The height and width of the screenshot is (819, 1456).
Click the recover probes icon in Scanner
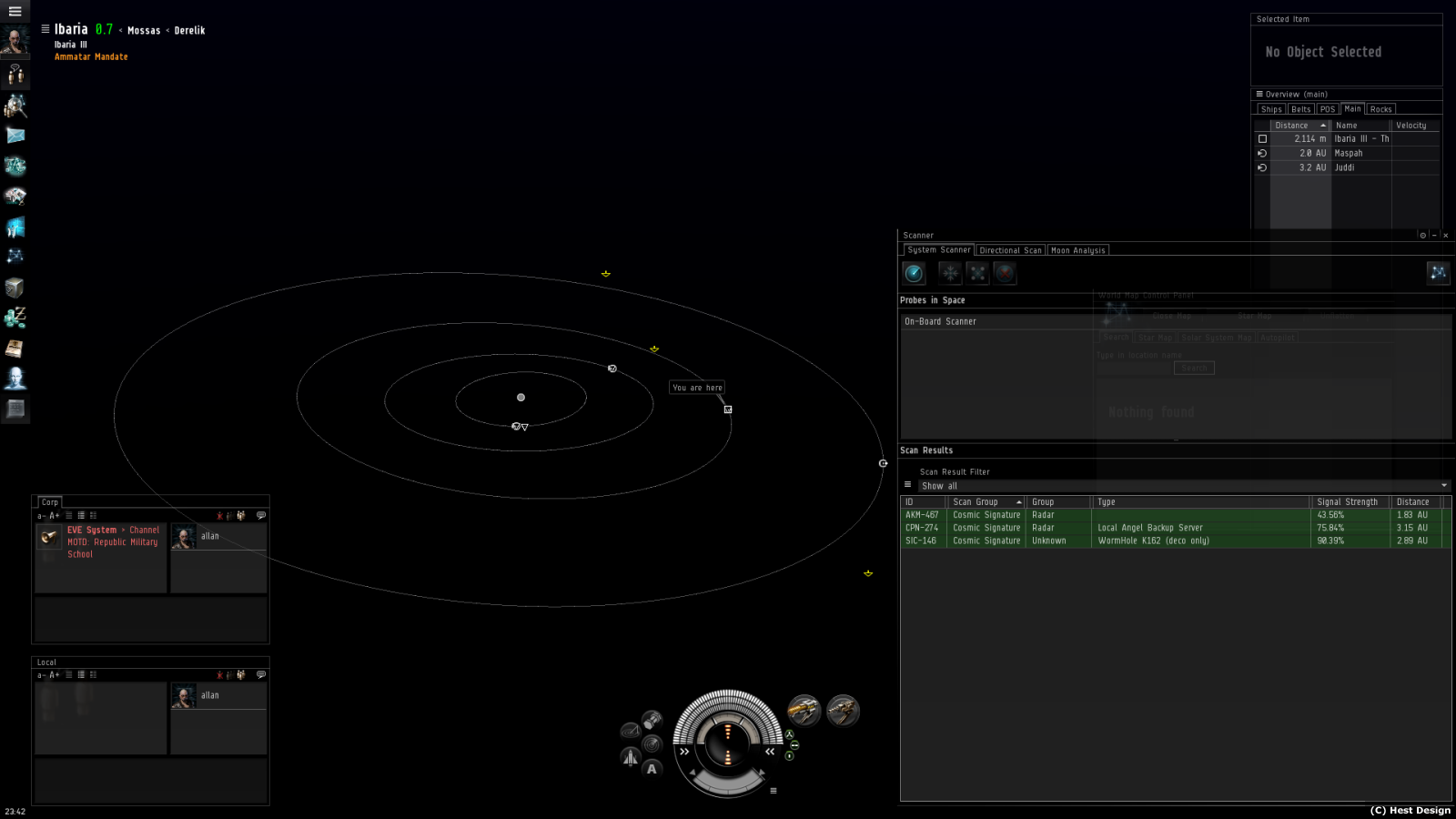coord(950,273)
